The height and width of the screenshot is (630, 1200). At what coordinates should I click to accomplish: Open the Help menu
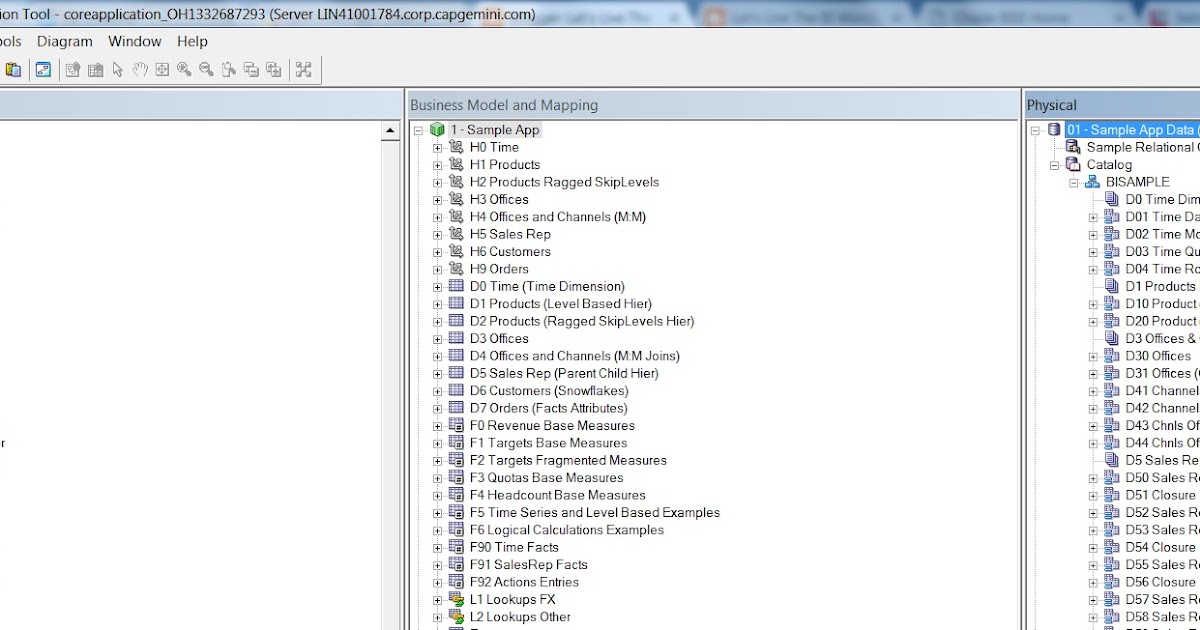(x=192, y=41)
